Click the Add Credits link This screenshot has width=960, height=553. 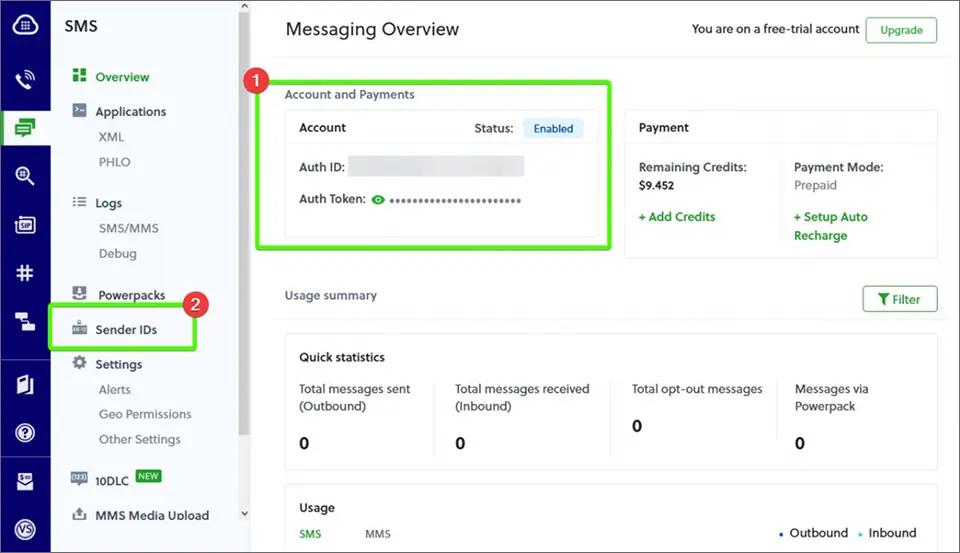pyautogui.click(x=677, y=217)
